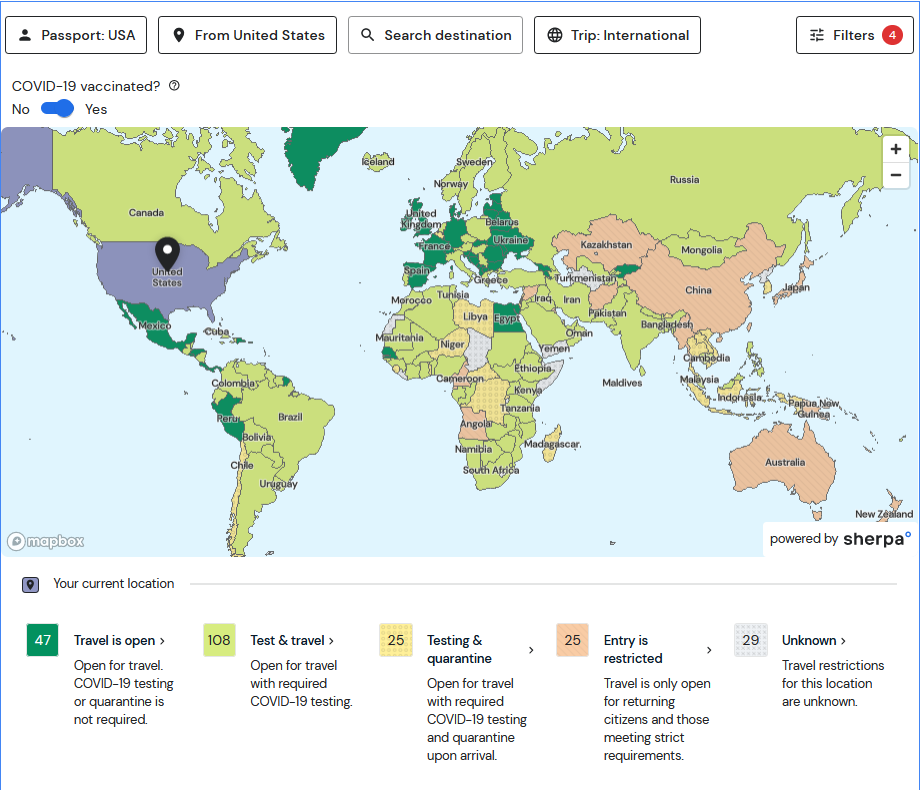Image resolution: width=922 pixels, height=790 pixels.
Task: Select the Yes vaccination label
Action: [96, 109]
